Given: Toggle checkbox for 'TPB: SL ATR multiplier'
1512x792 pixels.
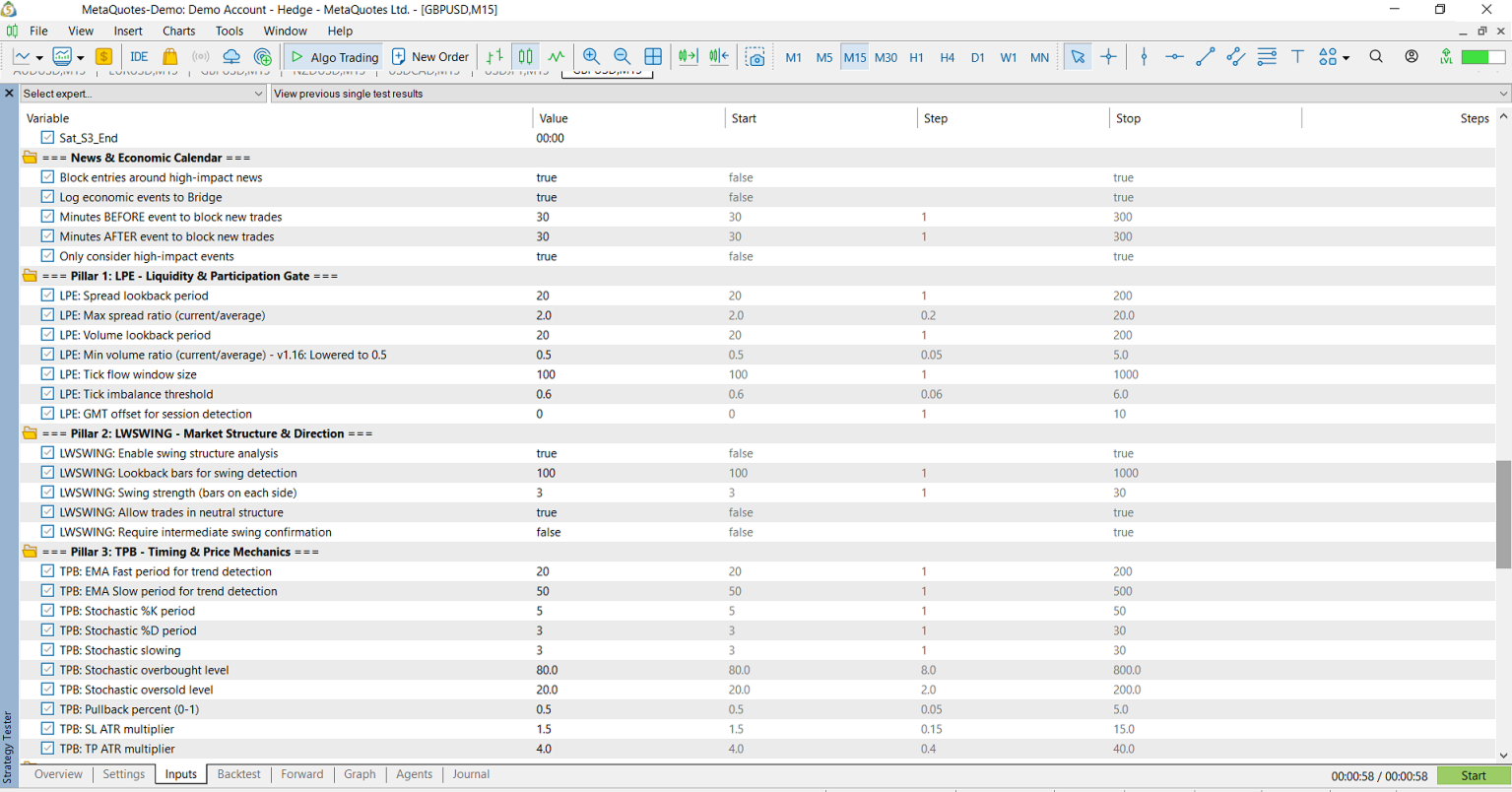Looking at the screenshot, I should click(47, 729).
